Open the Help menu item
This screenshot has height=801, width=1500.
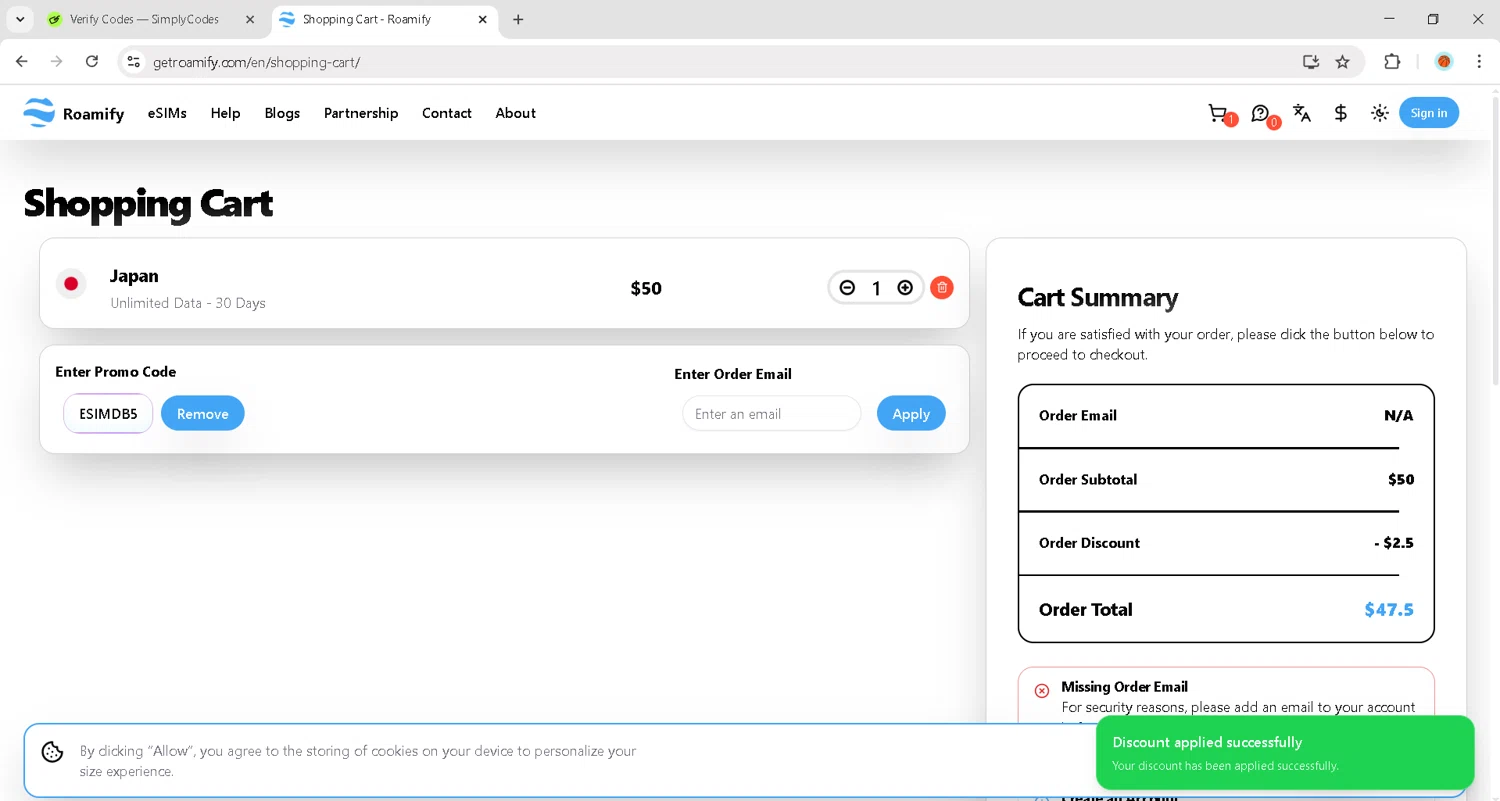tap(225, 113)
